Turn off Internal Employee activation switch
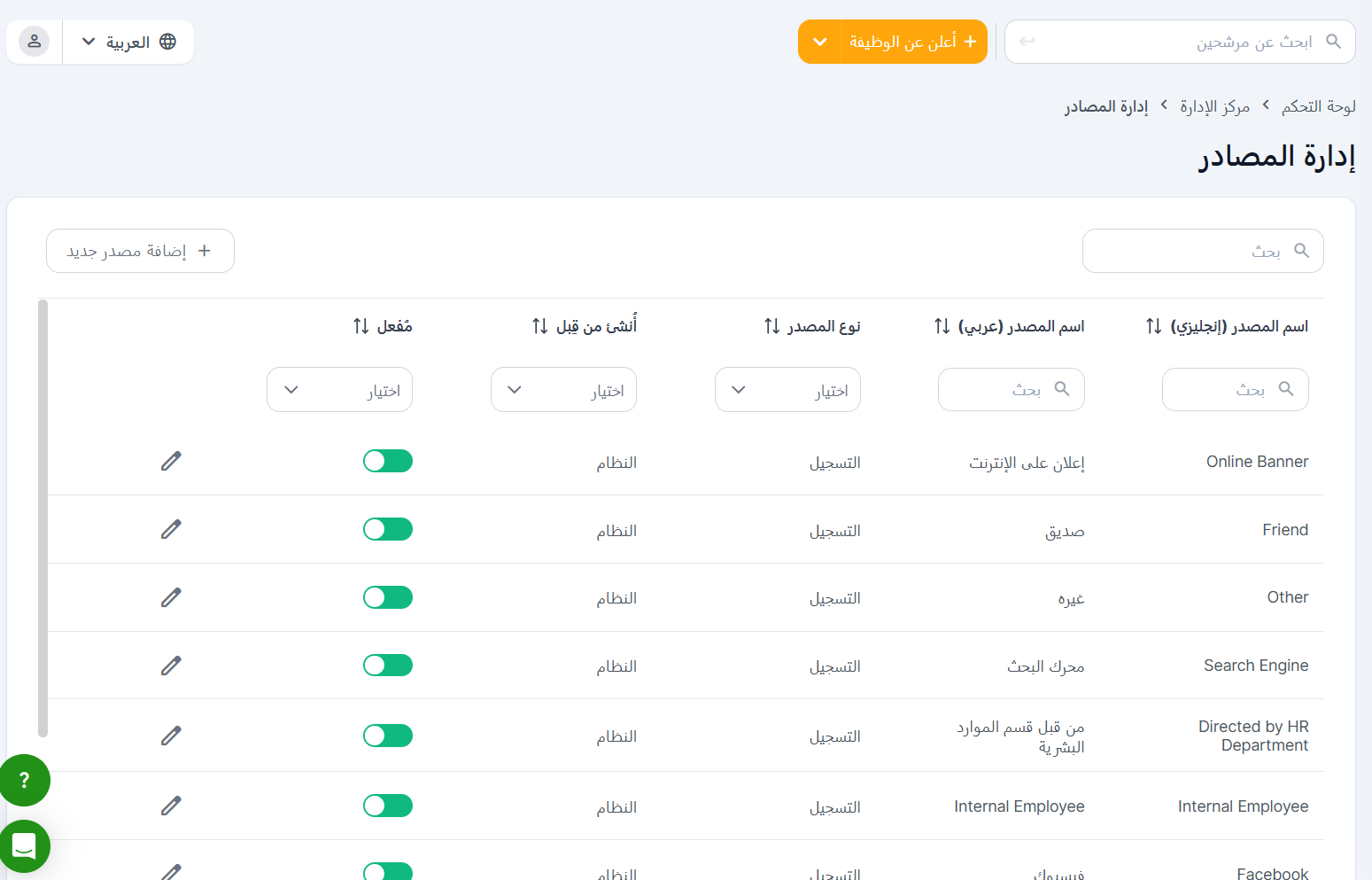Screen dimensions: 1372x880 point(388,806)
